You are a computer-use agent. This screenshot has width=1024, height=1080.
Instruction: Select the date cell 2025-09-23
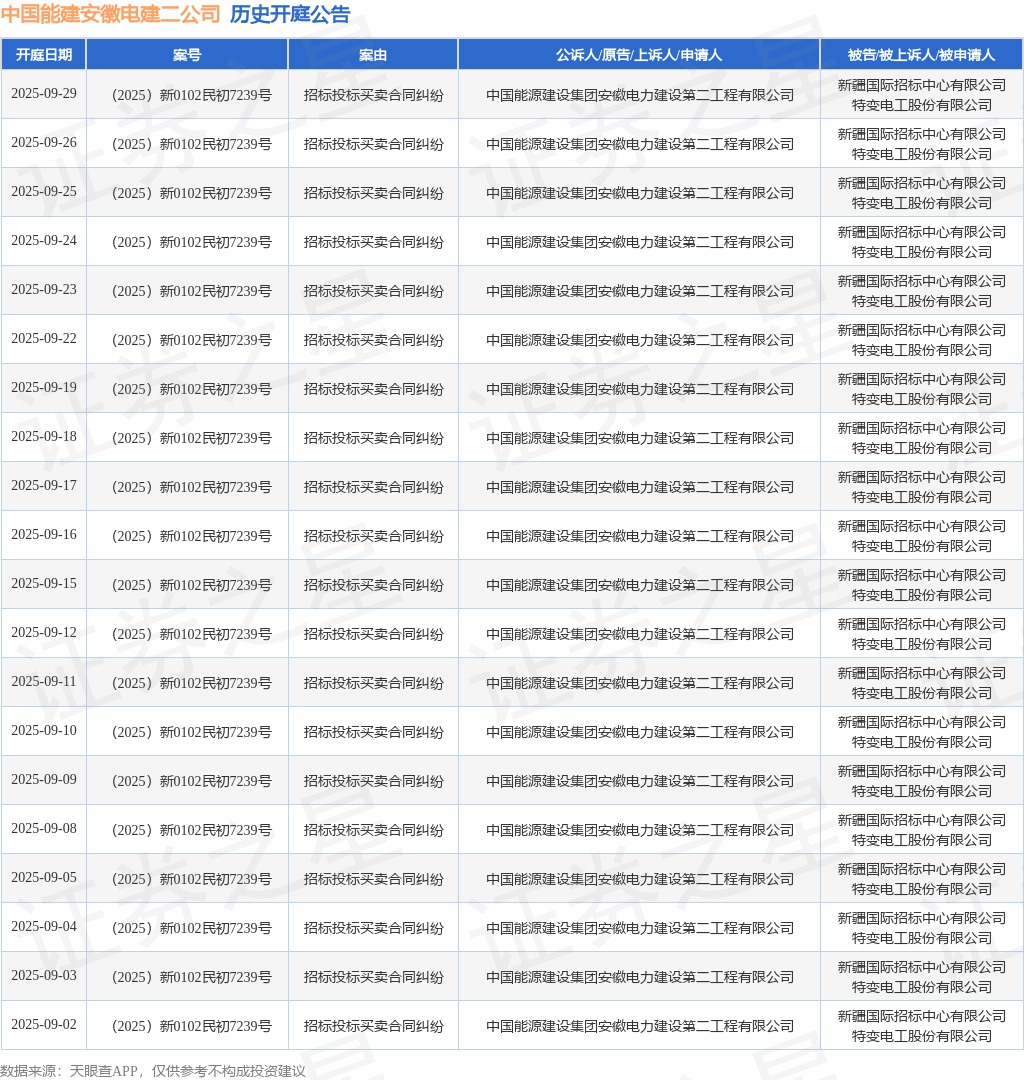coord(44,289)
